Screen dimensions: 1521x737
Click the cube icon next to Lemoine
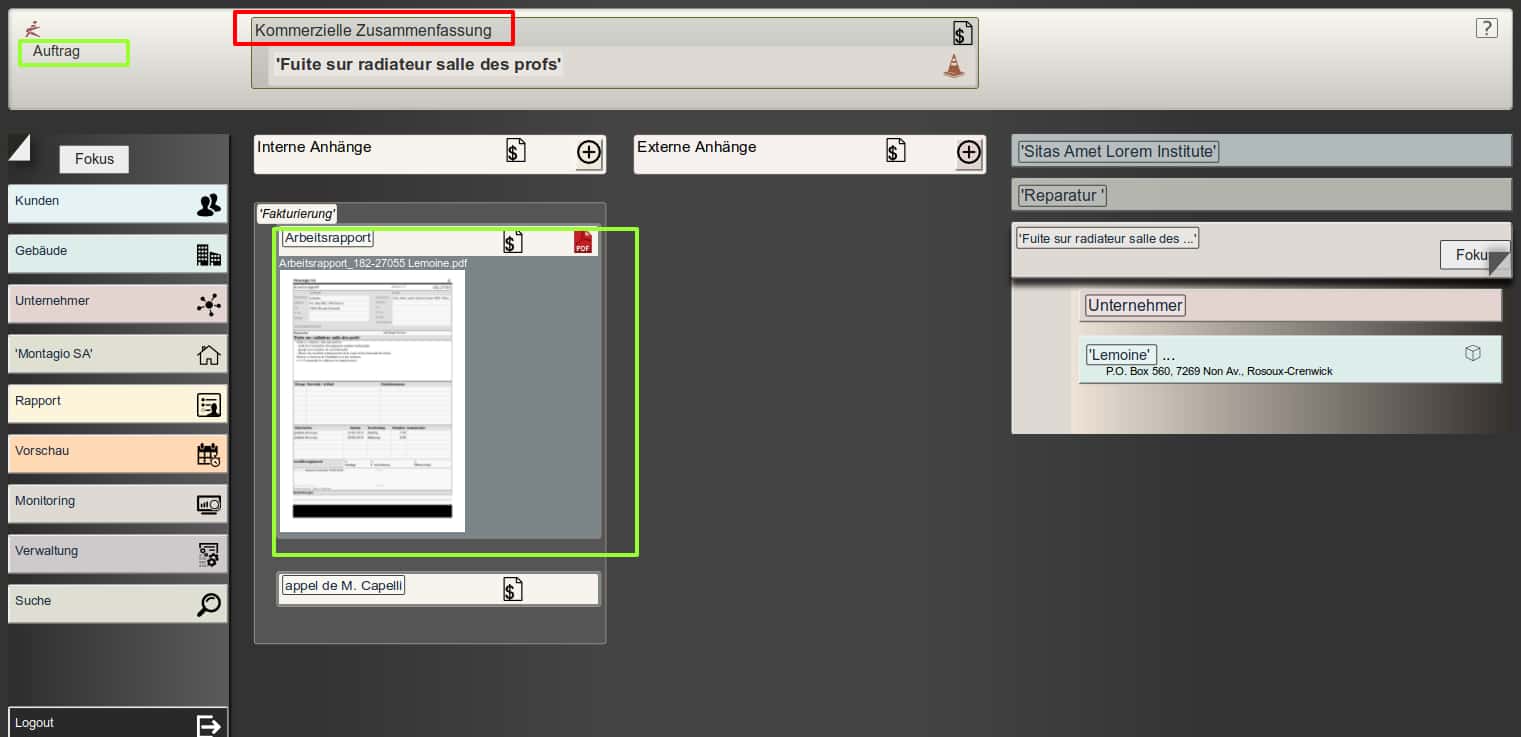[1472, 353]
